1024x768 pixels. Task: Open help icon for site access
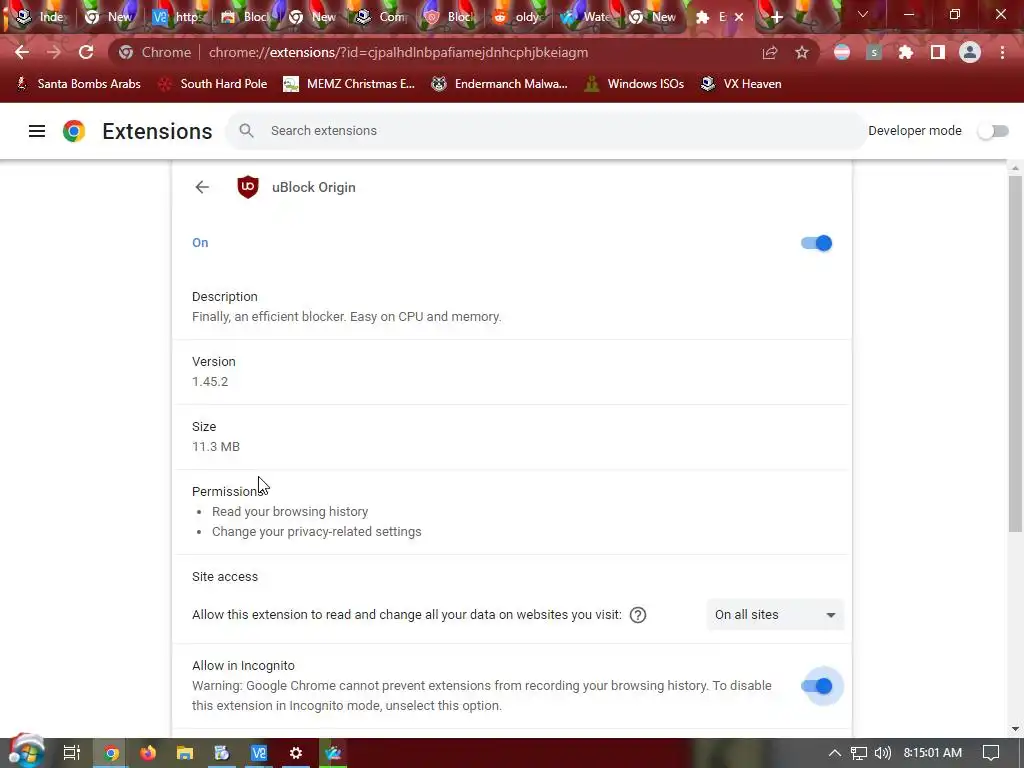(638, 615)
